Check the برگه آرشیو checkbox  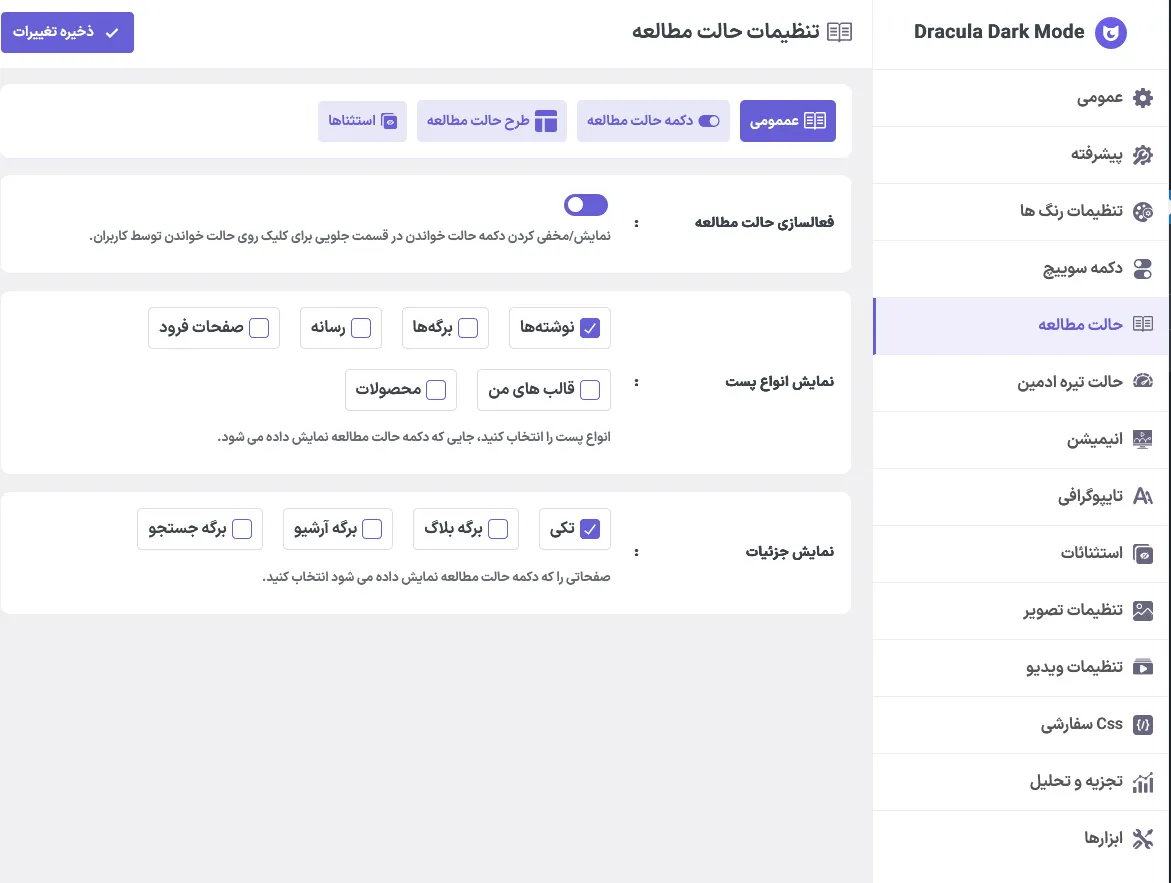point(372,529)
